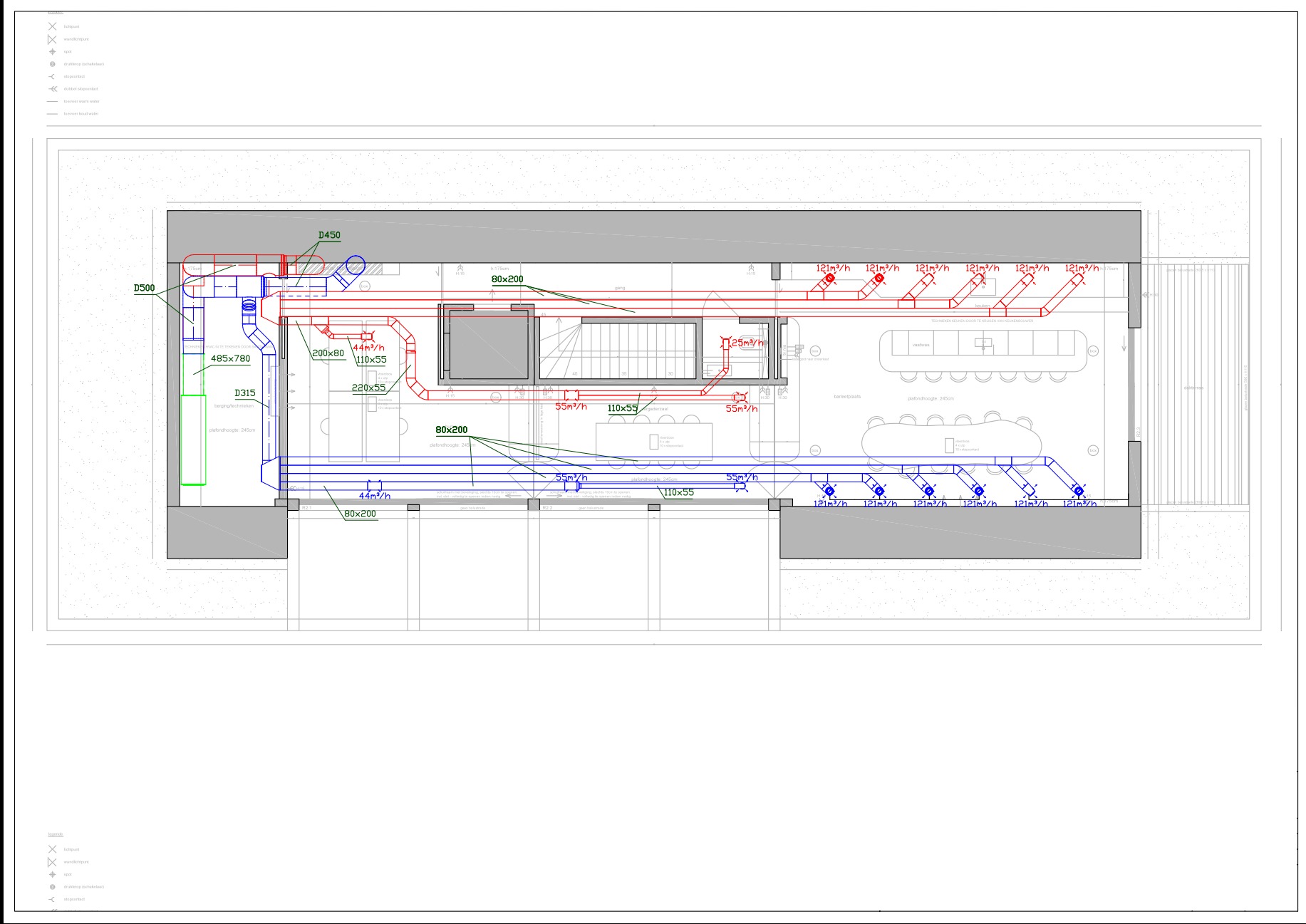The width and height of the screenshot is (1306, 924).
Task: Click the staircase in the floor plan
Action: click(x=616, y=349)
